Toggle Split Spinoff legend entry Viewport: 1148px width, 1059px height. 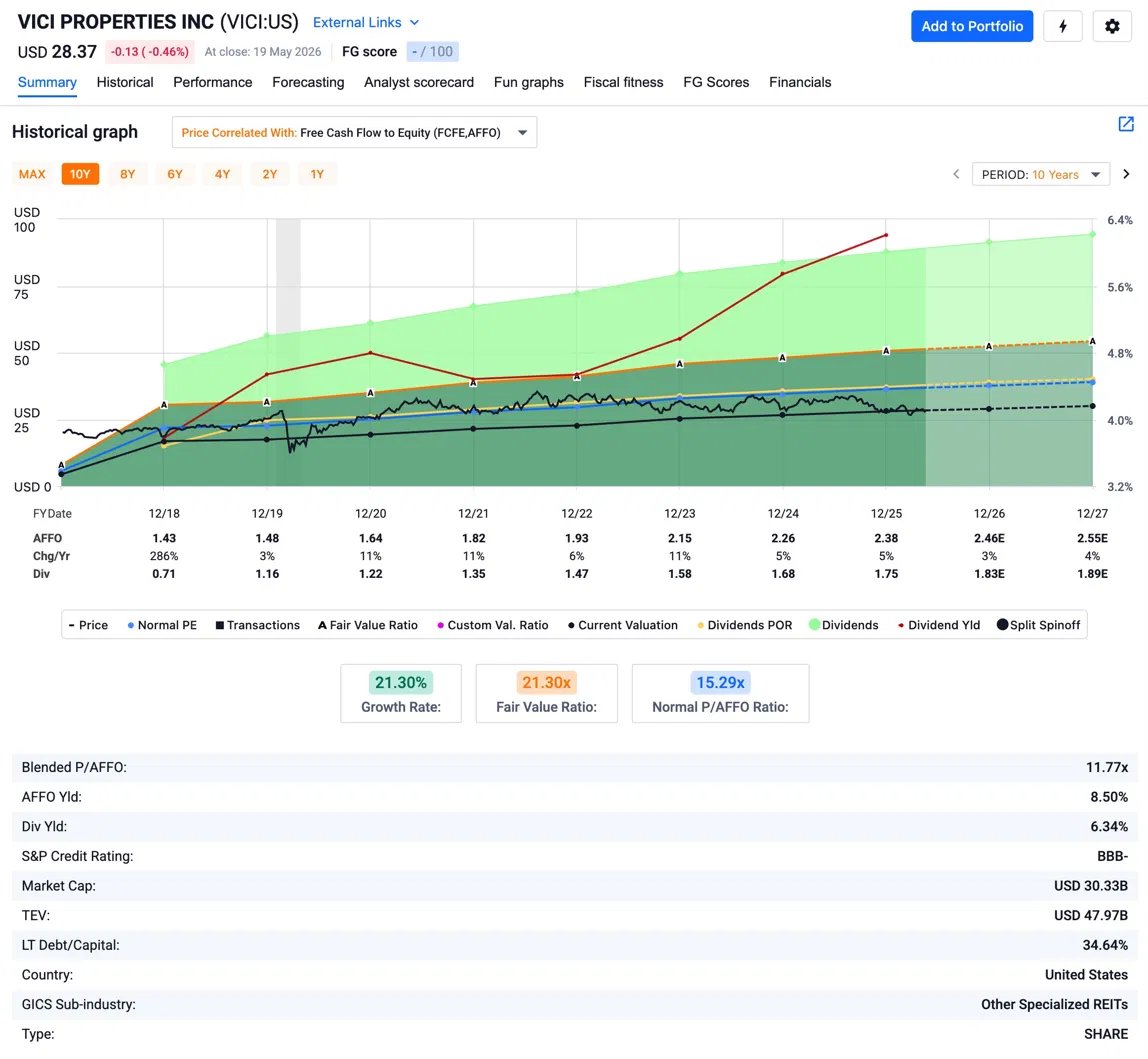point(1038,625)
